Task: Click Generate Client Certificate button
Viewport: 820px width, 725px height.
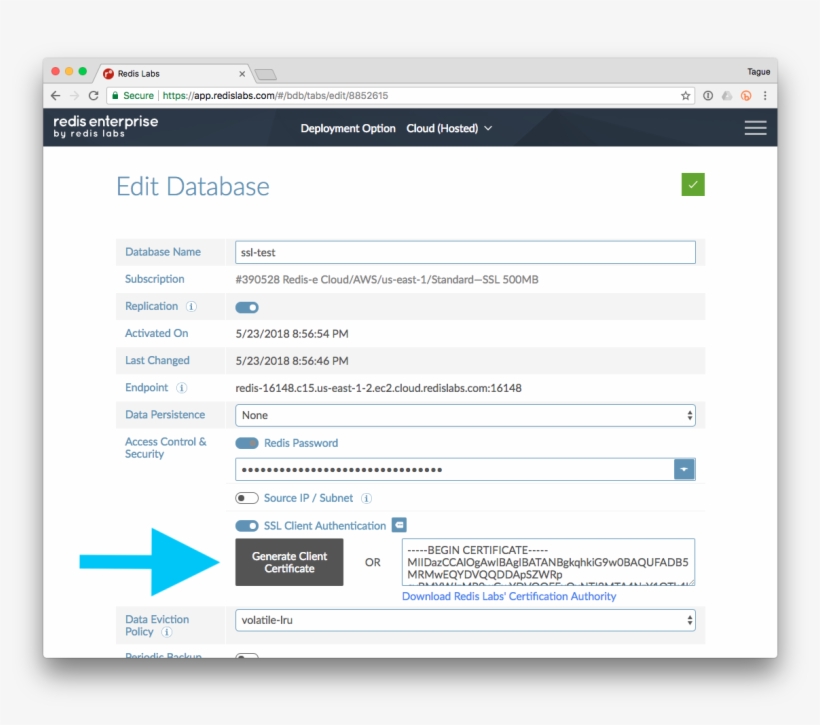Action: tap(289, 562)
